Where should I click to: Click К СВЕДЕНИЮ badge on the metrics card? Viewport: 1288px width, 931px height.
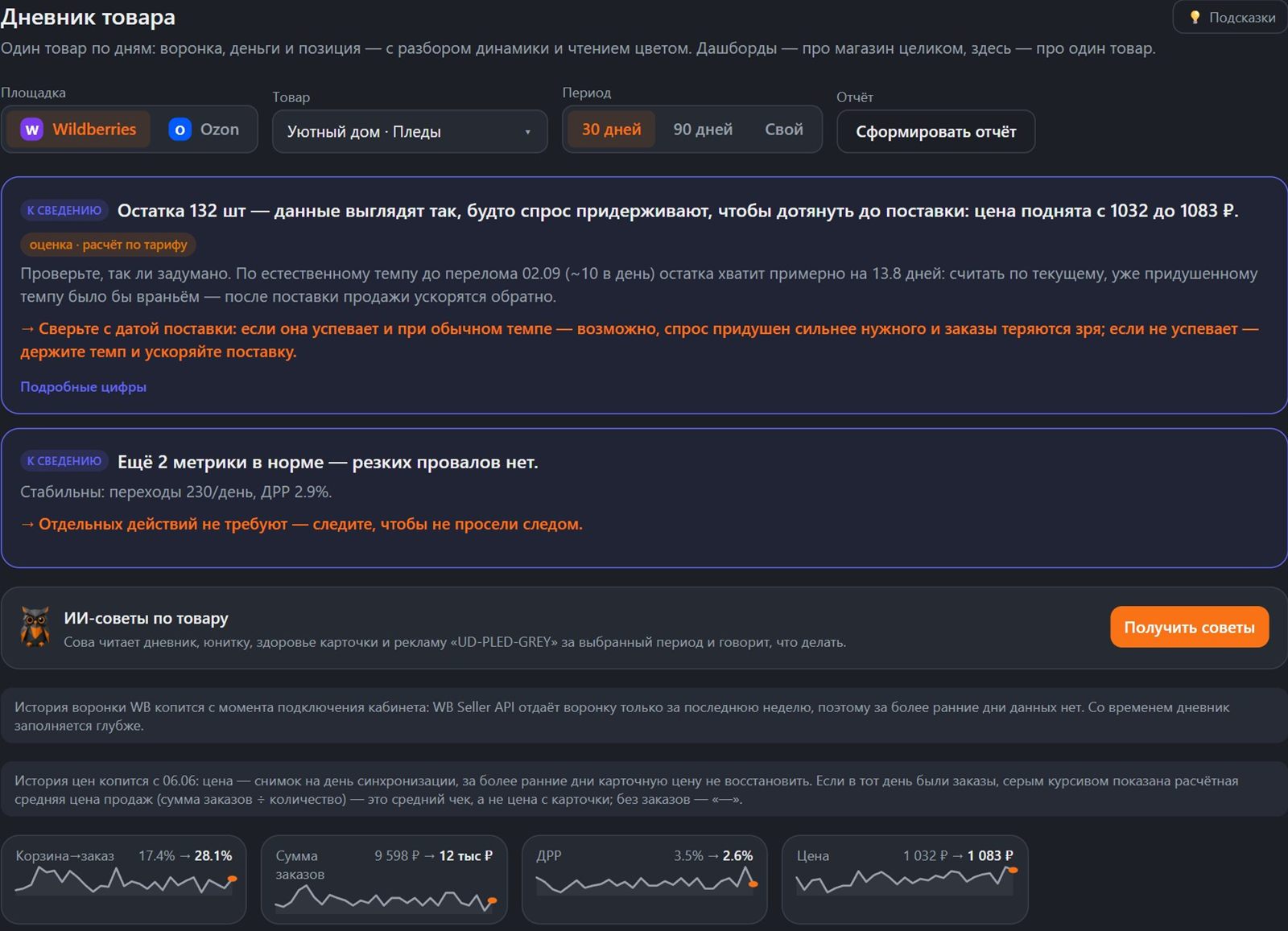pos(64,461)
